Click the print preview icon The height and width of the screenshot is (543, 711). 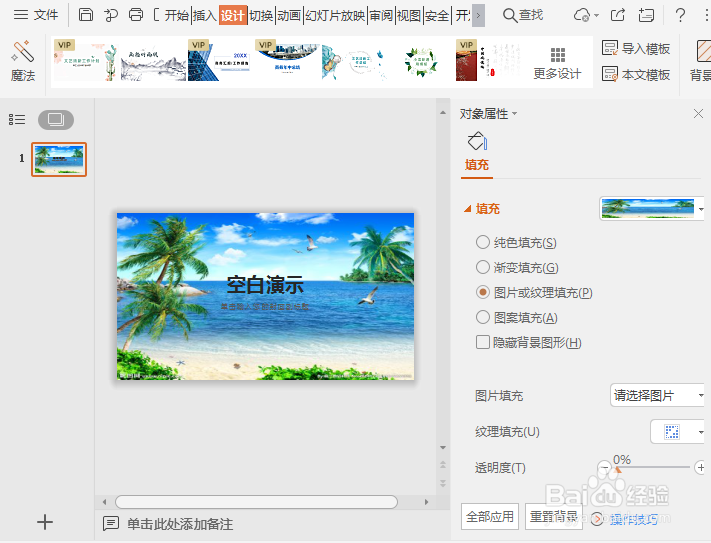coord(111,15)
